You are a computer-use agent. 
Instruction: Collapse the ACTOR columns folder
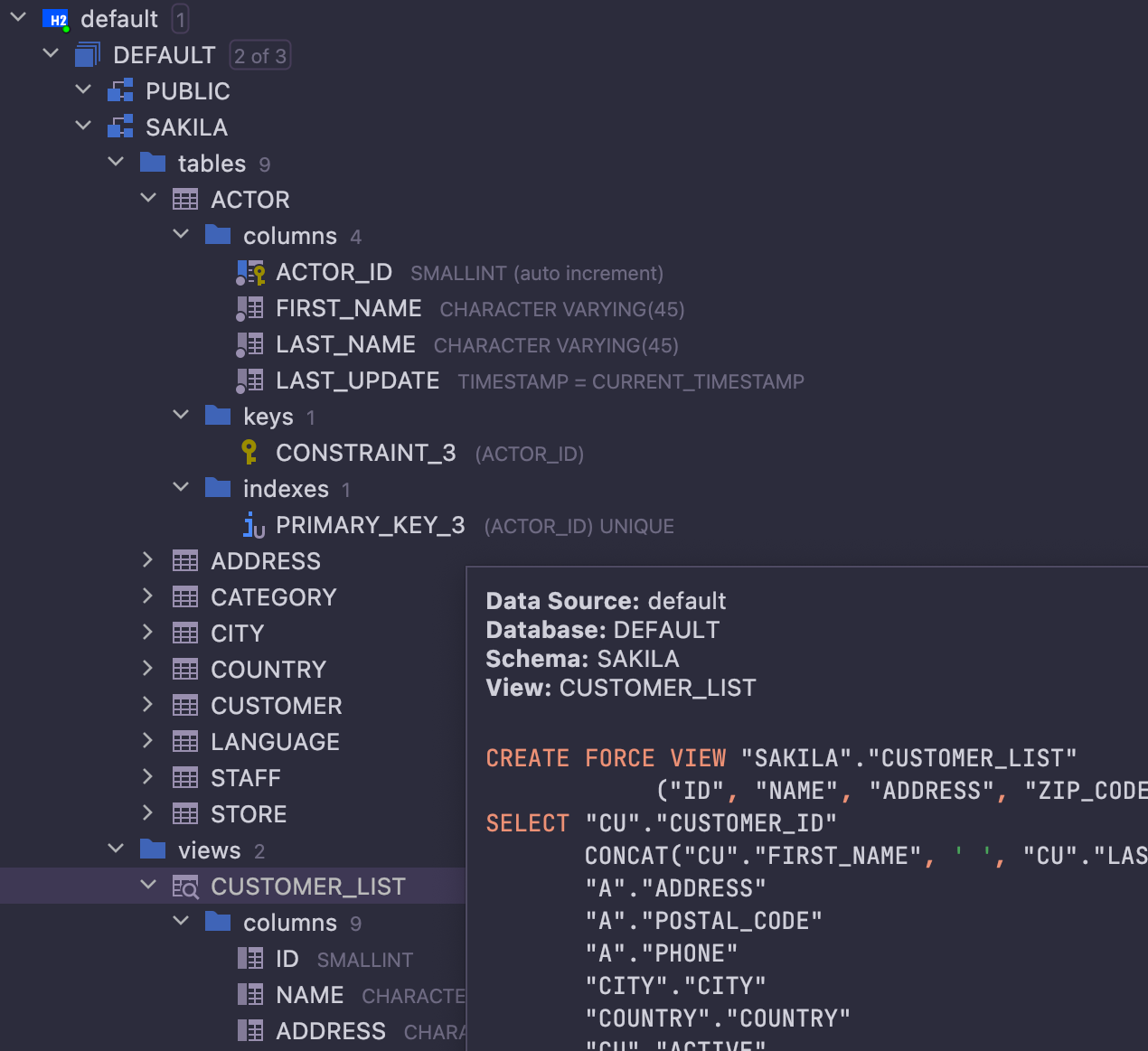click(181, 235)
